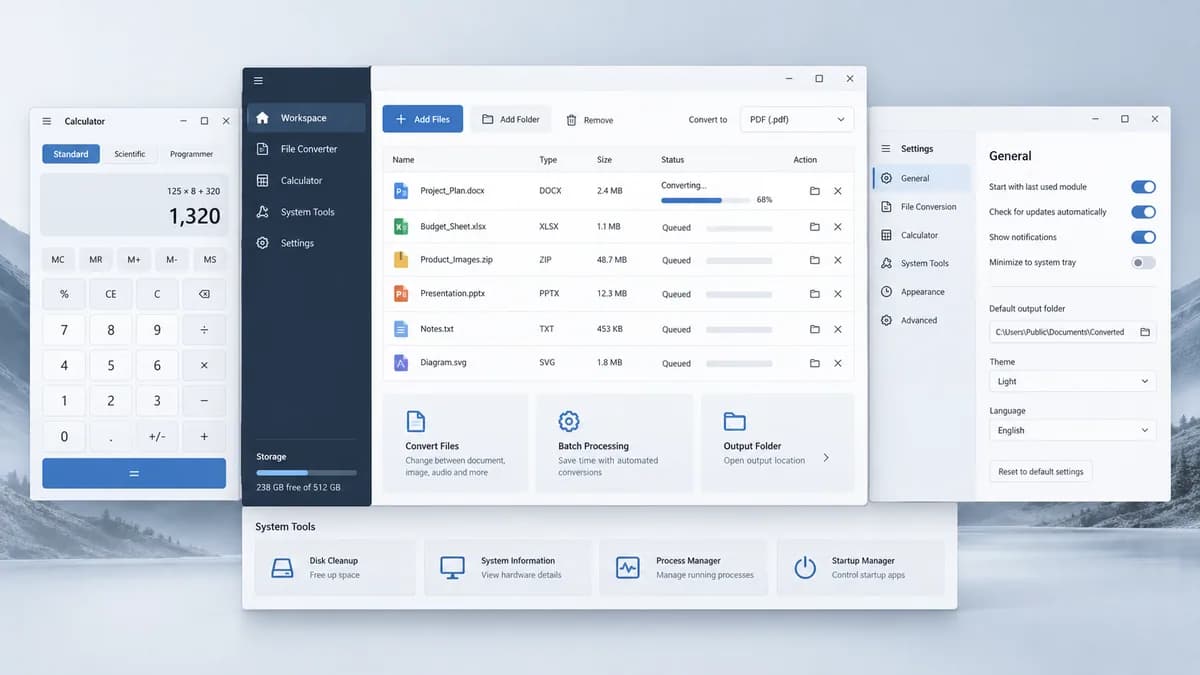Viewport: 1200px width, 675px height.
Task: Disable Show notifications switch
Action: (1143, 237)
